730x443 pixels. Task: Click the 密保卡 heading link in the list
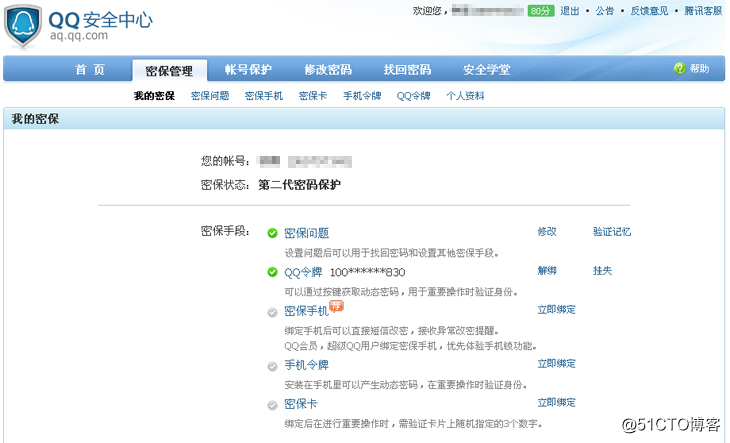(x=301, y=404)
